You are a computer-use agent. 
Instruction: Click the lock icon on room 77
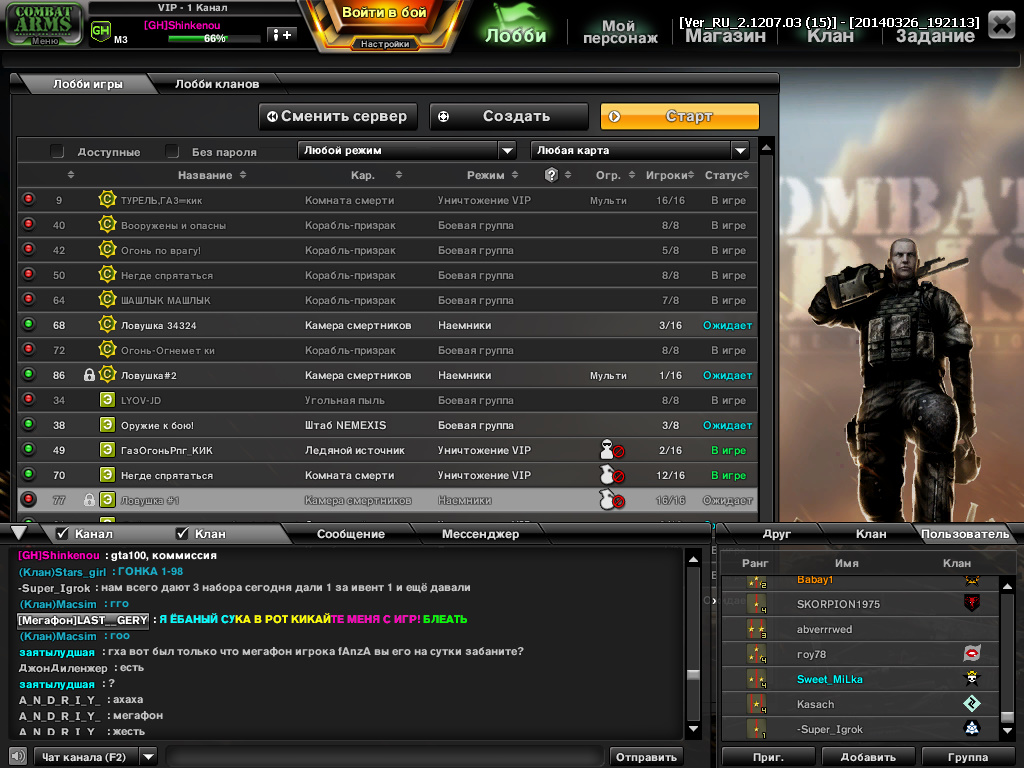pos(89,500)
